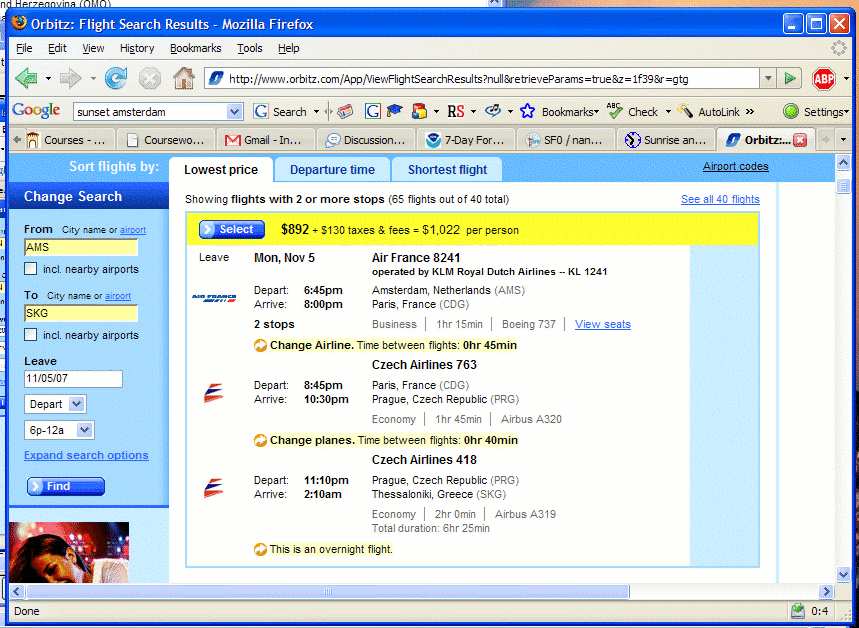The width and height of the screenshot is (859, 628).
Task: Open the Airport codes link
Action: [735, 166]
